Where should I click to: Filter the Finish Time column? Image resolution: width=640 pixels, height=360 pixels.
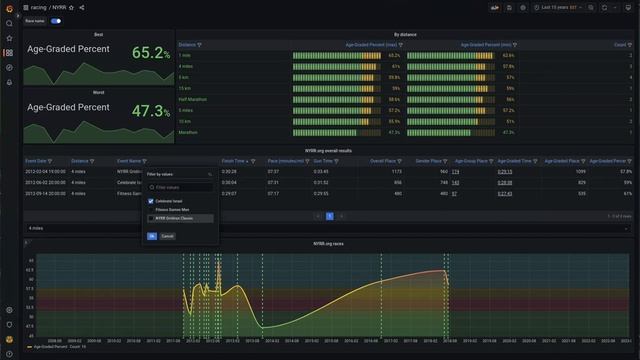(x=253, y=161)
